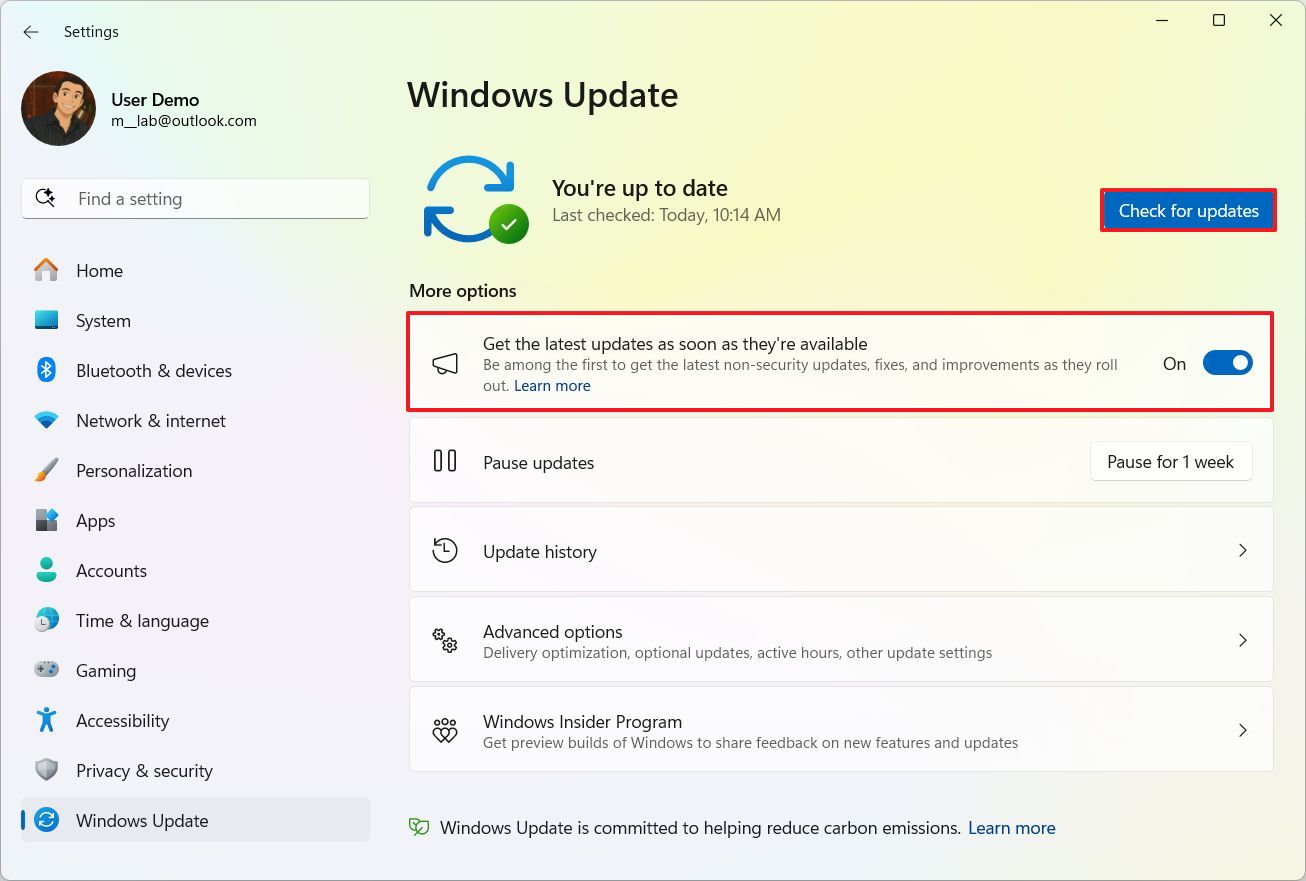Click the search magnifier icon in sidebar

(x=46, y=198)
